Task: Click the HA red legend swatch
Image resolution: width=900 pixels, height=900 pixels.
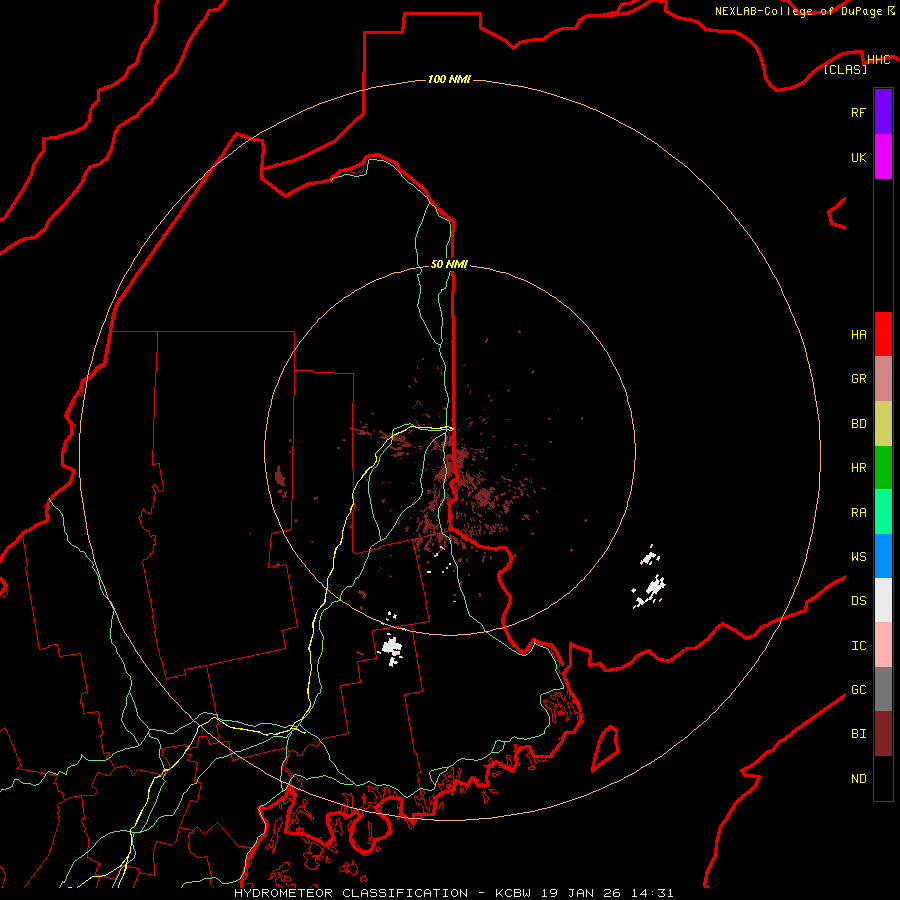Action: pyautogui.click(x=883, y=334)
